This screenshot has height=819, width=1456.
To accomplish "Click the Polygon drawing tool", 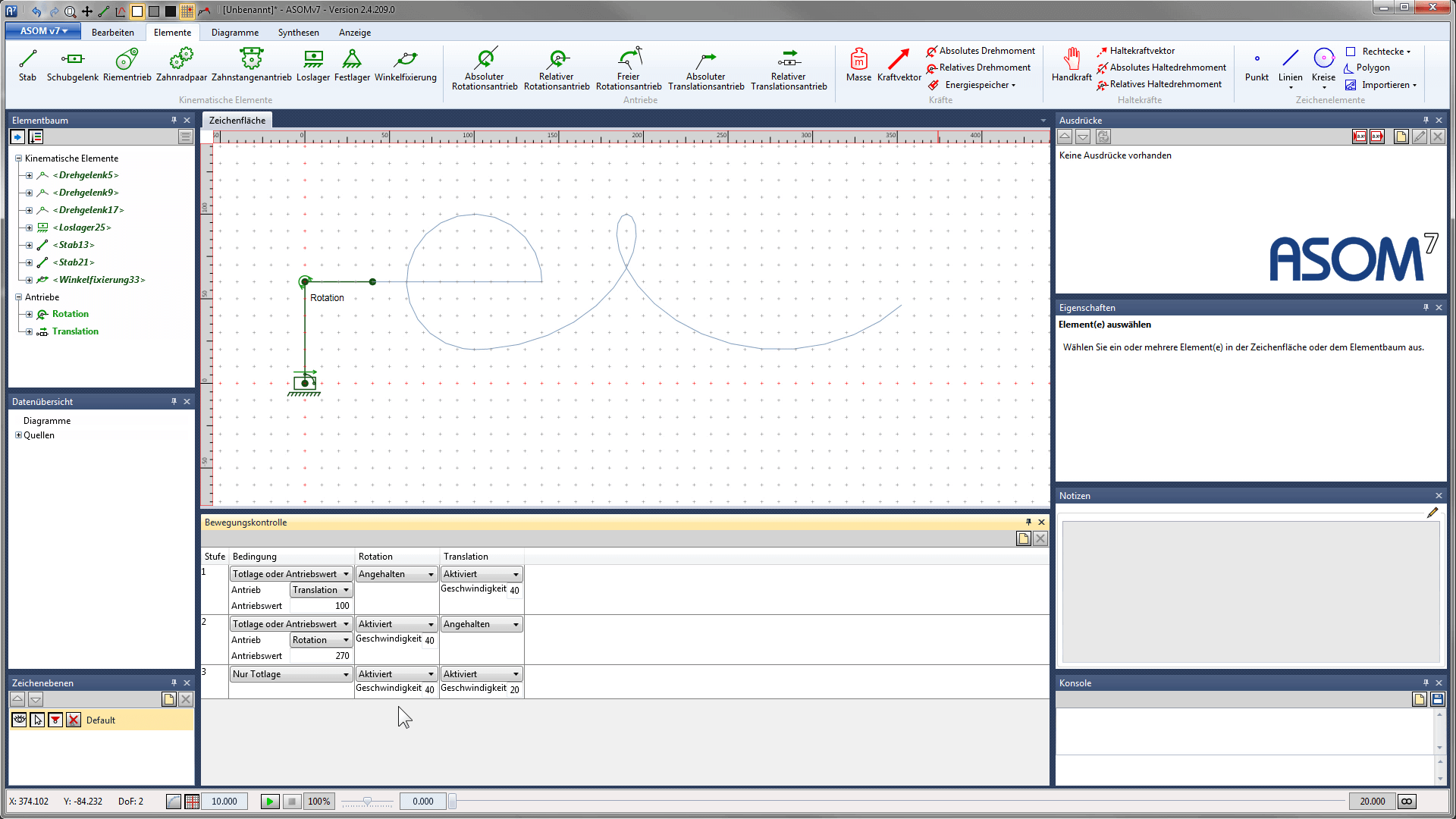I will [x=1367, y=67].
